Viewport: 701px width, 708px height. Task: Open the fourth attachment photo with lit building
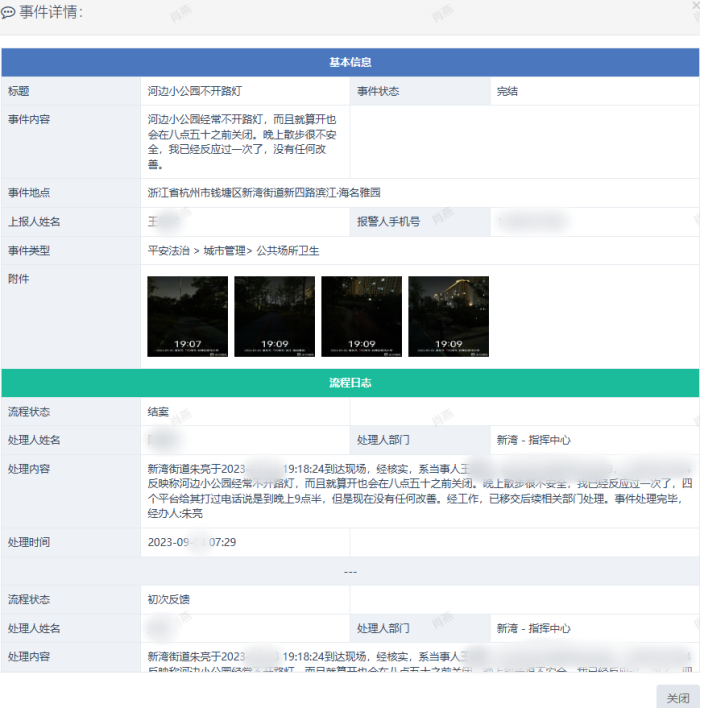(x=448, y=317)
